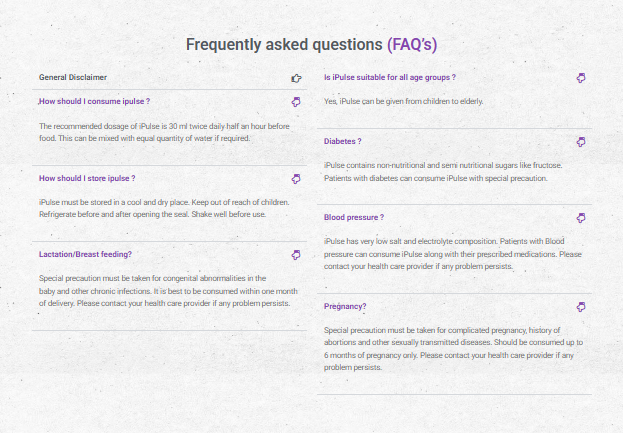
Task: Click the hand icon on the Diabetes row
Action: [581, 141]
